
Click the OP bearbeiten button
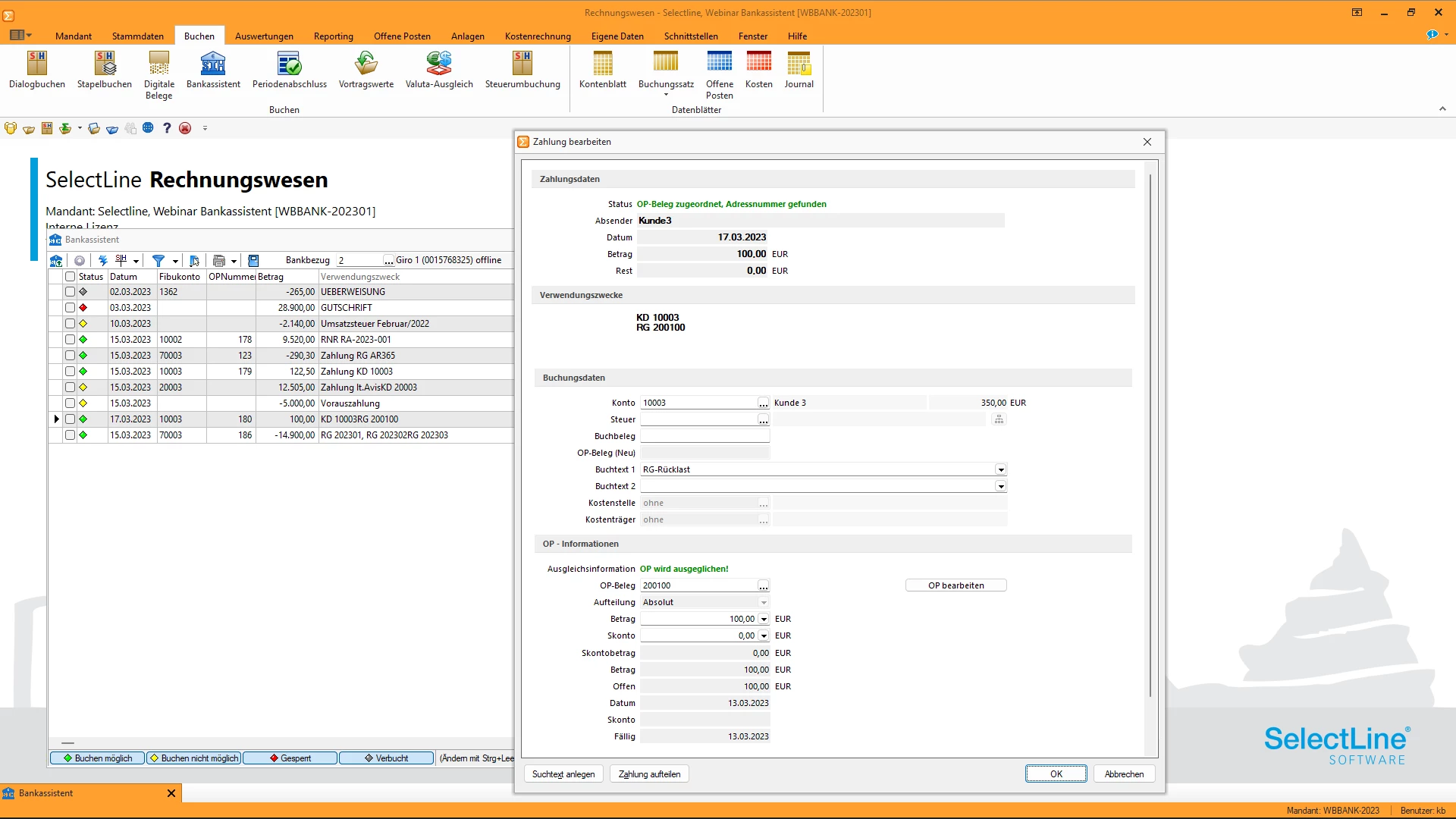tap(955, 585)
